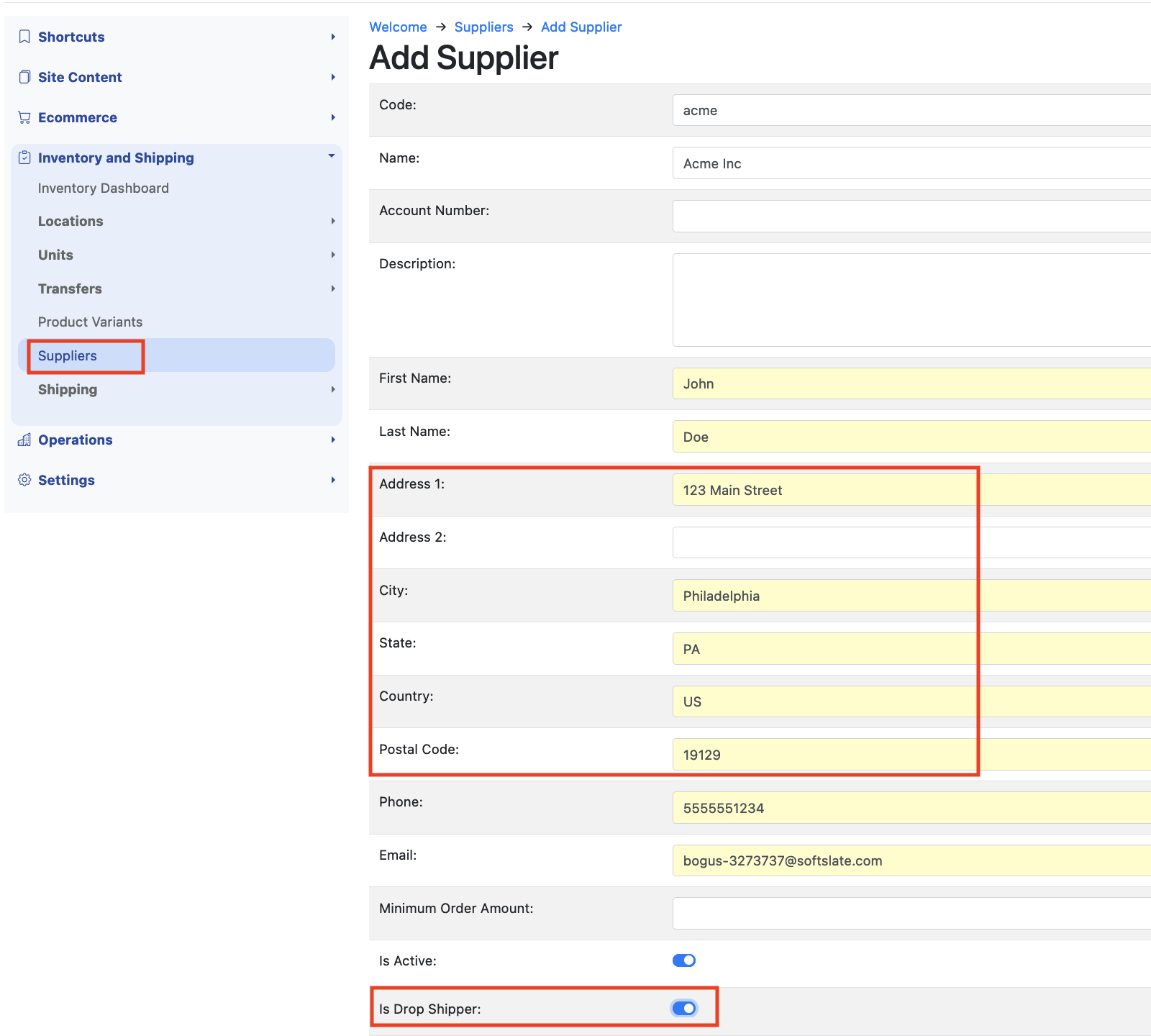Click the Address 1 field
The image size is (1151, 1036).
(911, 490)
